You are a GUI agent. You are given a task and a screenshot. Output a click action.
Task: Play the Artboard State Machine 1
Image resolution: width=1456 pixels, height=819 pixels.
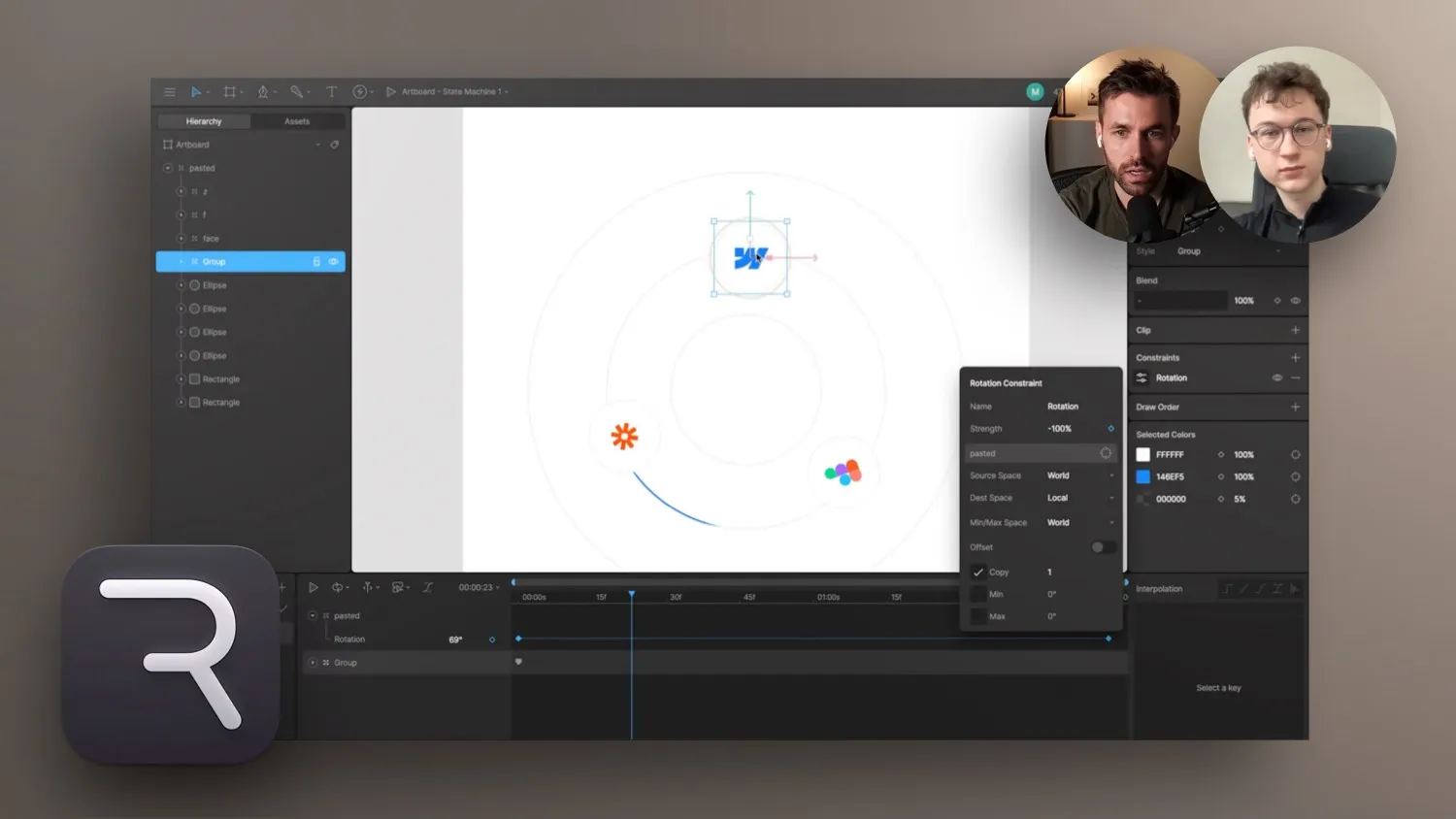point(391,92)
